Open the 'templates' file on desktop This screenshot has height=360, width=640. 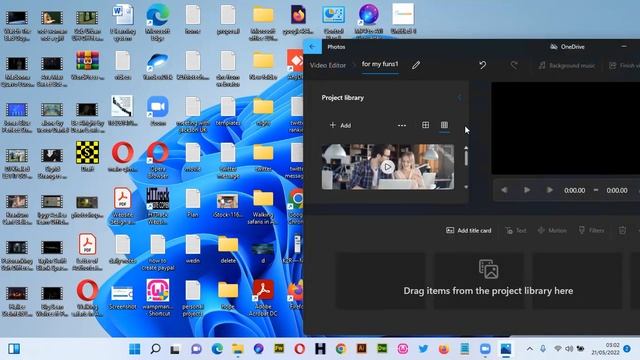pyautogui.click(x=228, y=111)
